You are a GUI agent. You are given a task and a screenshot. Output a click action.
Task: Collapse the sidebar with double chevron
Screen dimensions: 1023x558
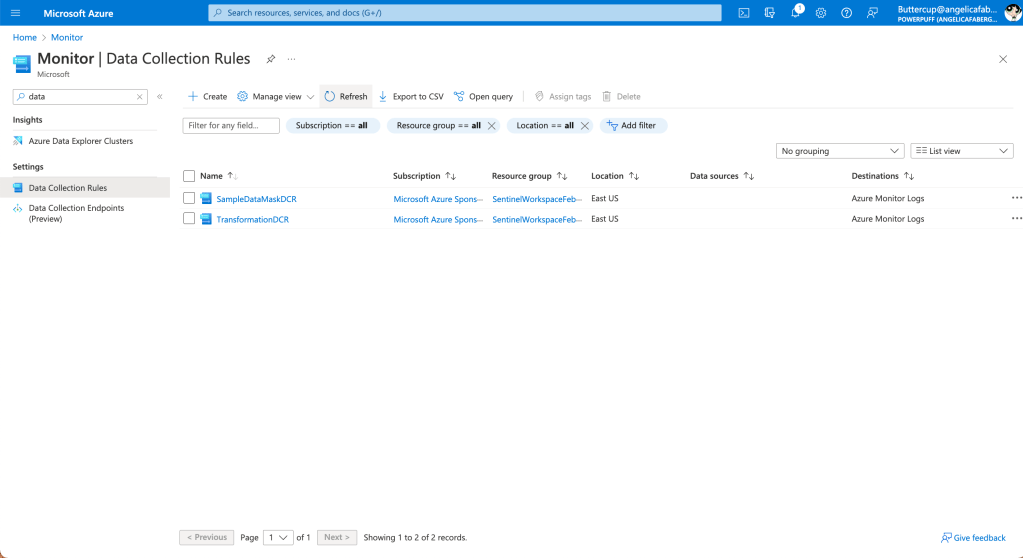[160, 97]
